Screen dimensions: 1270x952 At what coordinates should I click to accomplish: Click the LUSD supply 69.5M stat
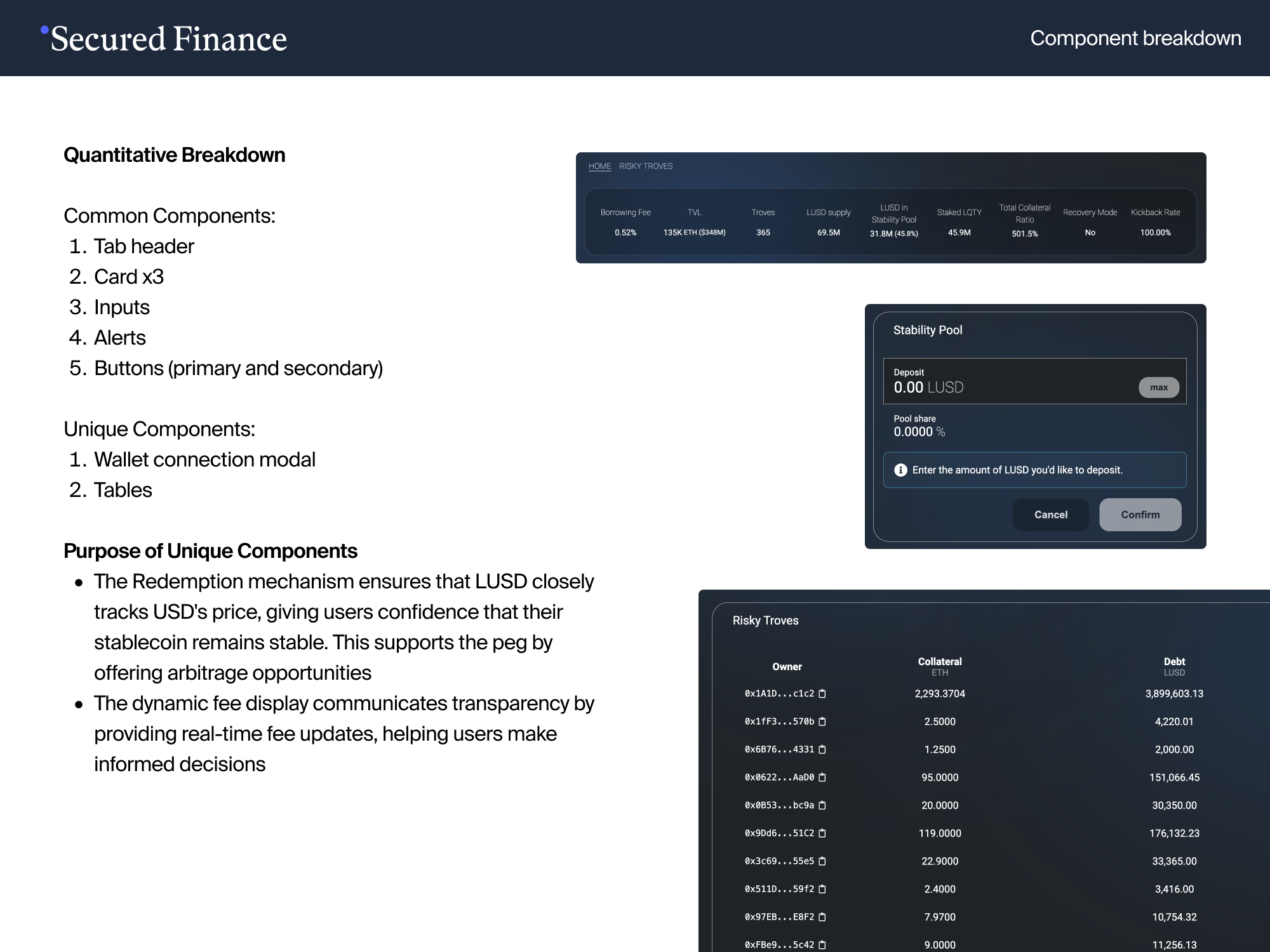point(829,222)
